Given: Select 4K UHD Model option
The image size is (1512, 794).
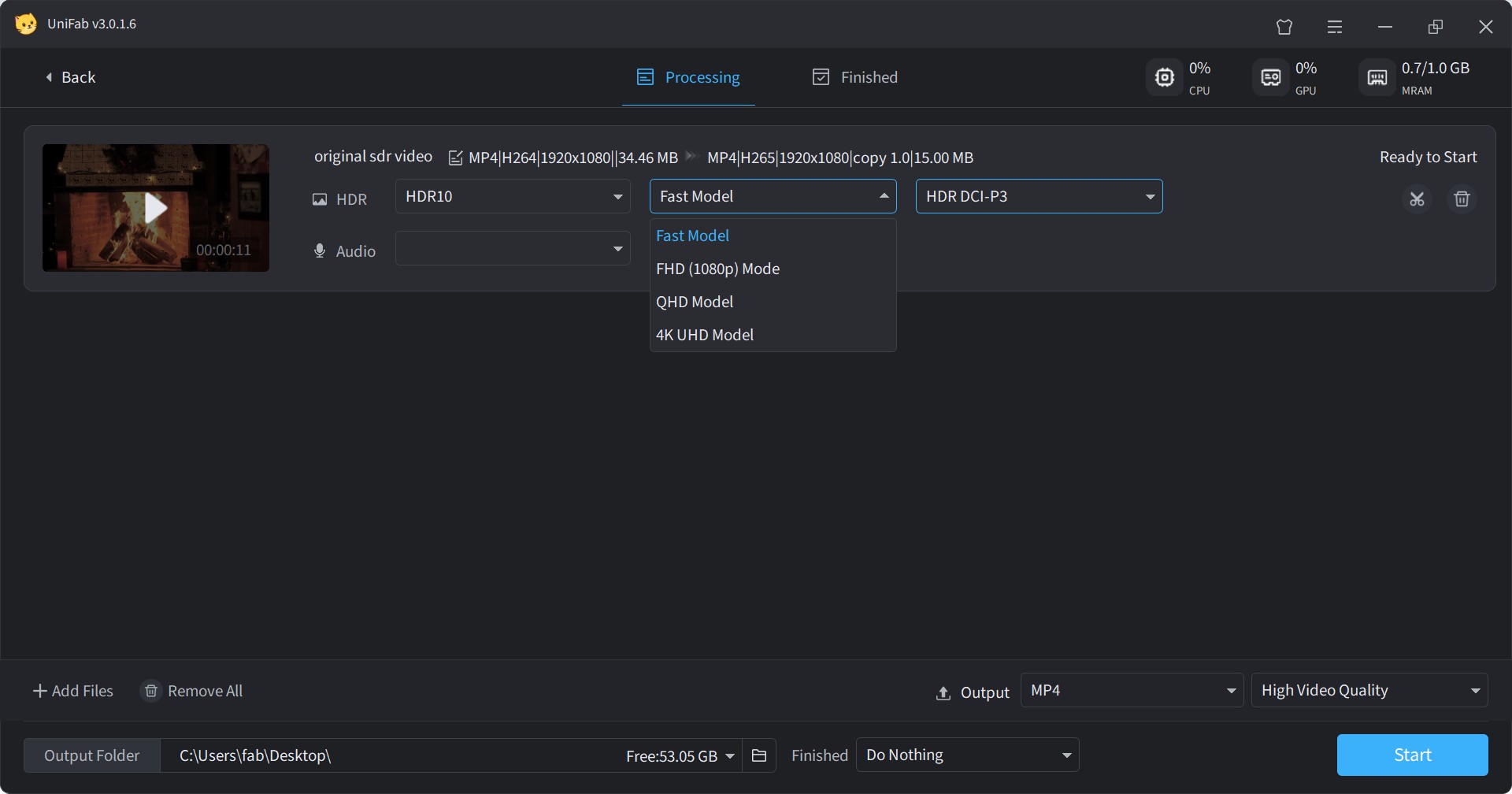Looking at the screenshot, I should point(705,335).
